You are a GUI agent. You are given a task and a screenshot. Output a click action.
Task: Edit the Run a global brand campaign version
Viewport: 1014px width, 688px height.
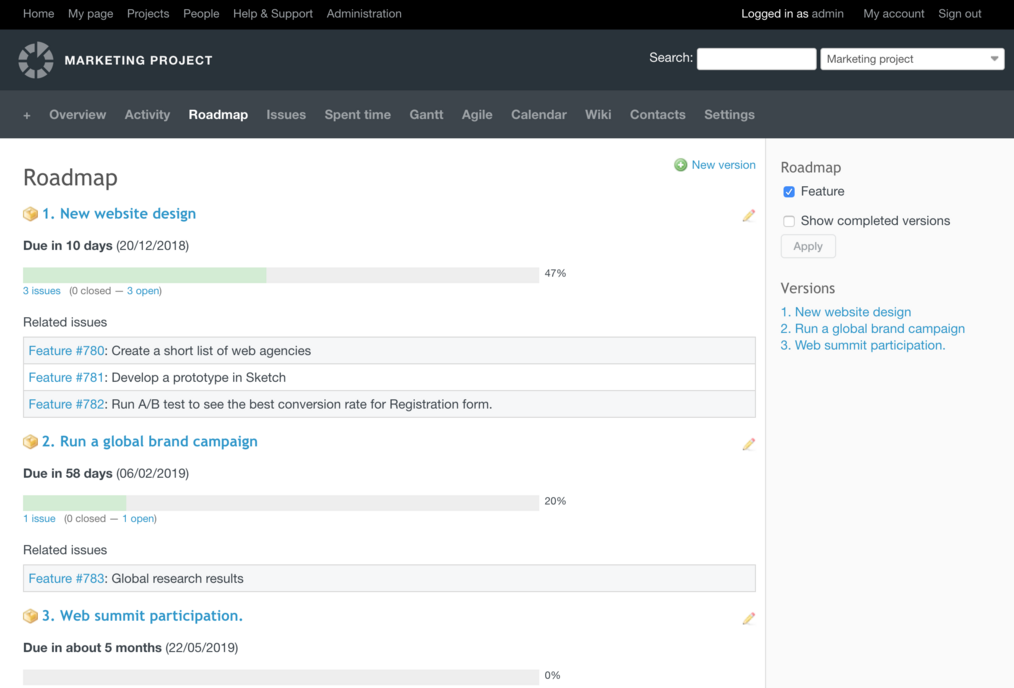[748, 444]
